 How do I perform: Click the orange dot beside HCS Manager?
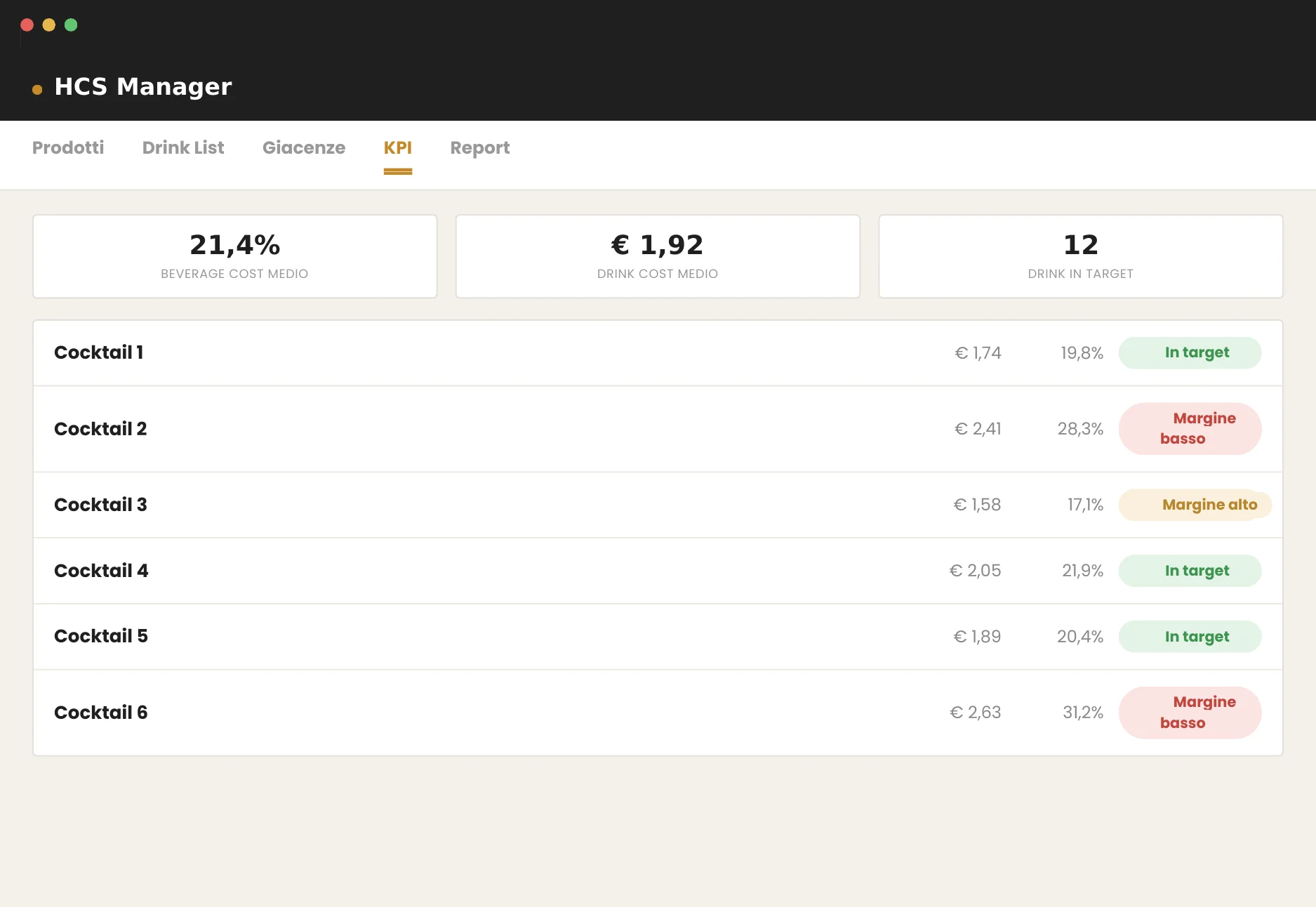point(37,89)
